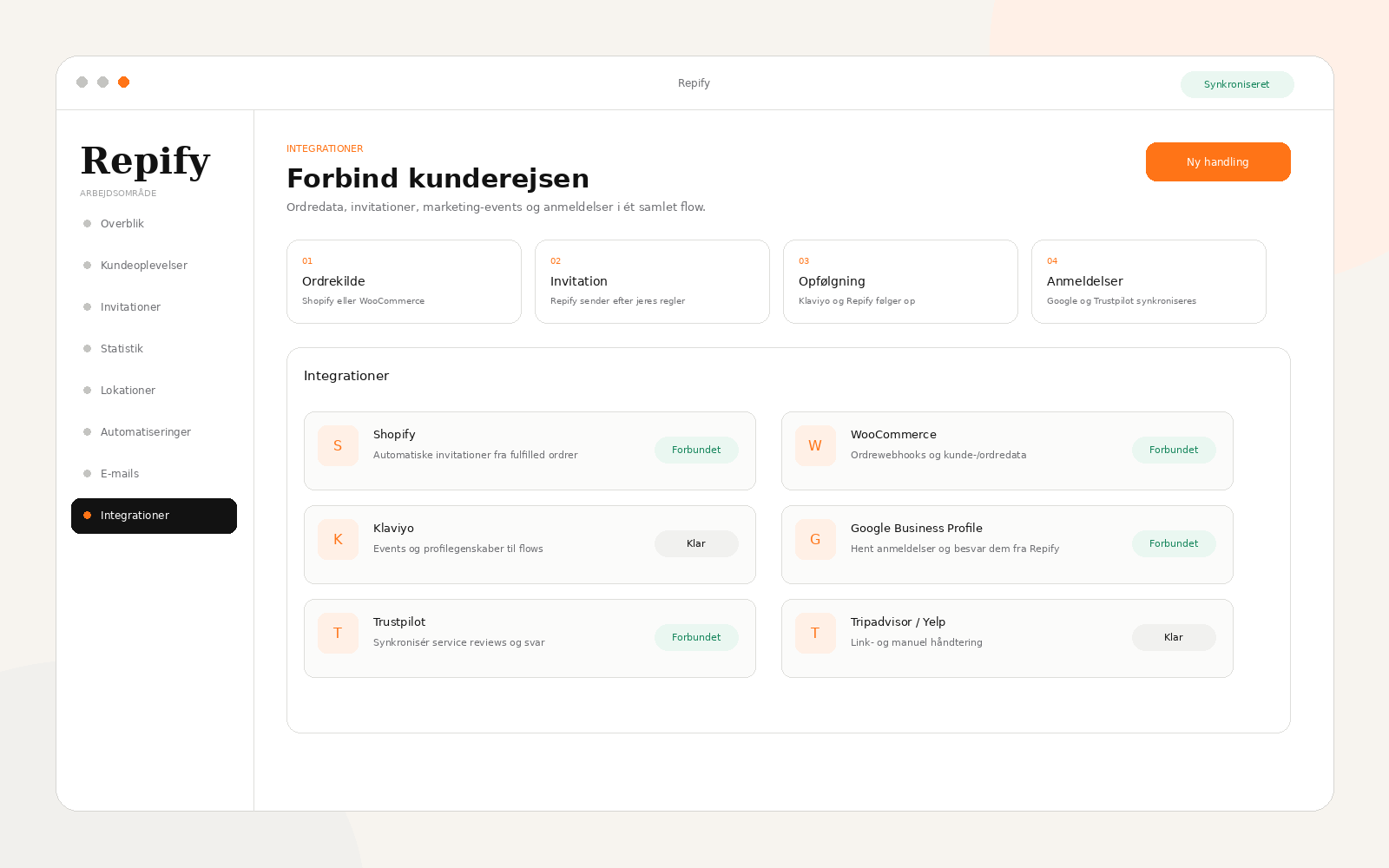Screen dimensions: 1389x868
Task: Click "Automatiske invitationer fra fulfilled ordrer" text
Action: [x=475, y=455]
